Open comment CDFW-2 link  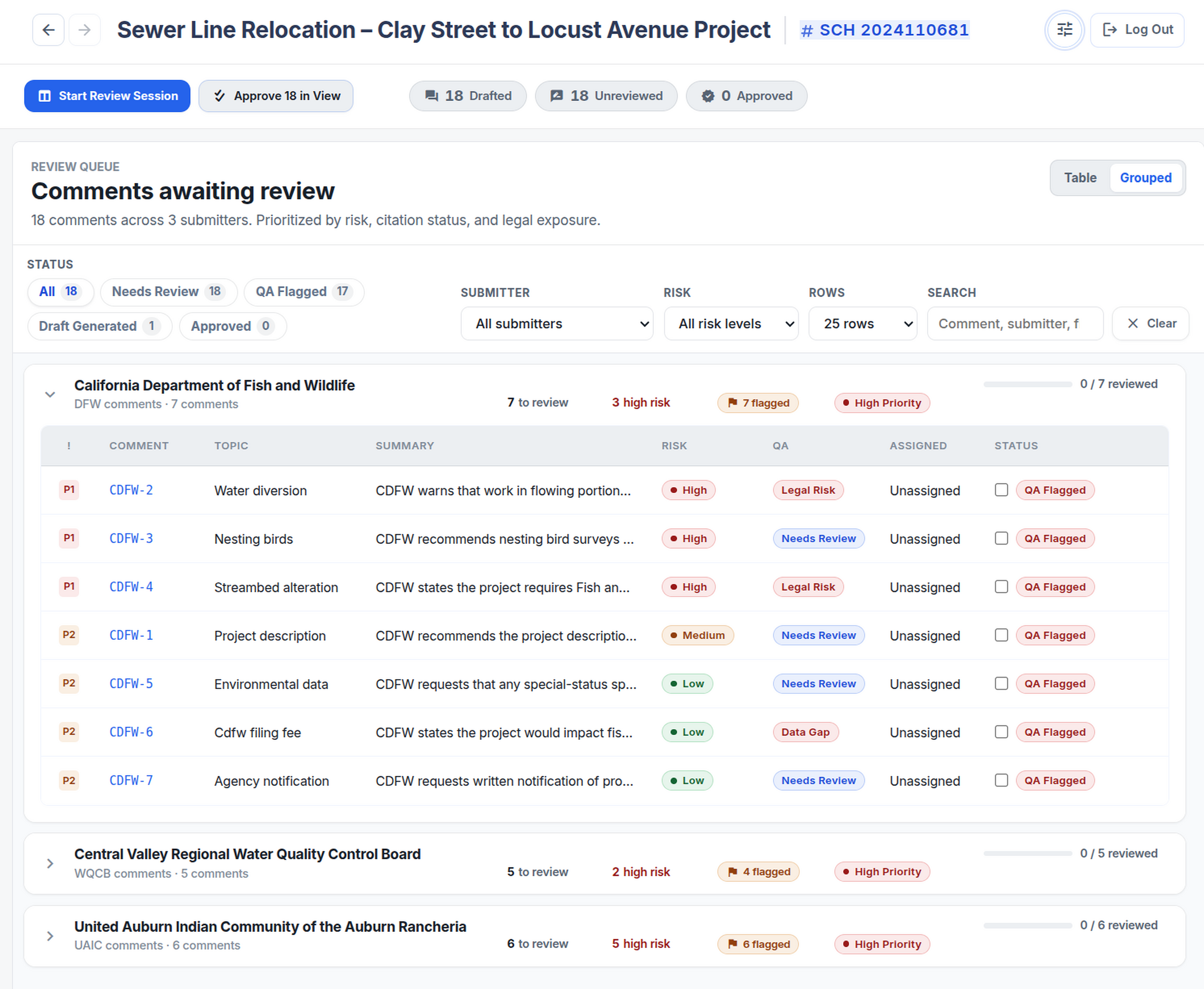coord(131,490)
